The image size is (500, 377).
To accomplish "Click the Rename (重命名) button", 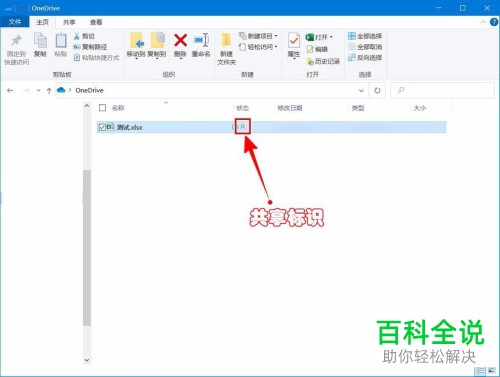I will click(x=201, y=45).
